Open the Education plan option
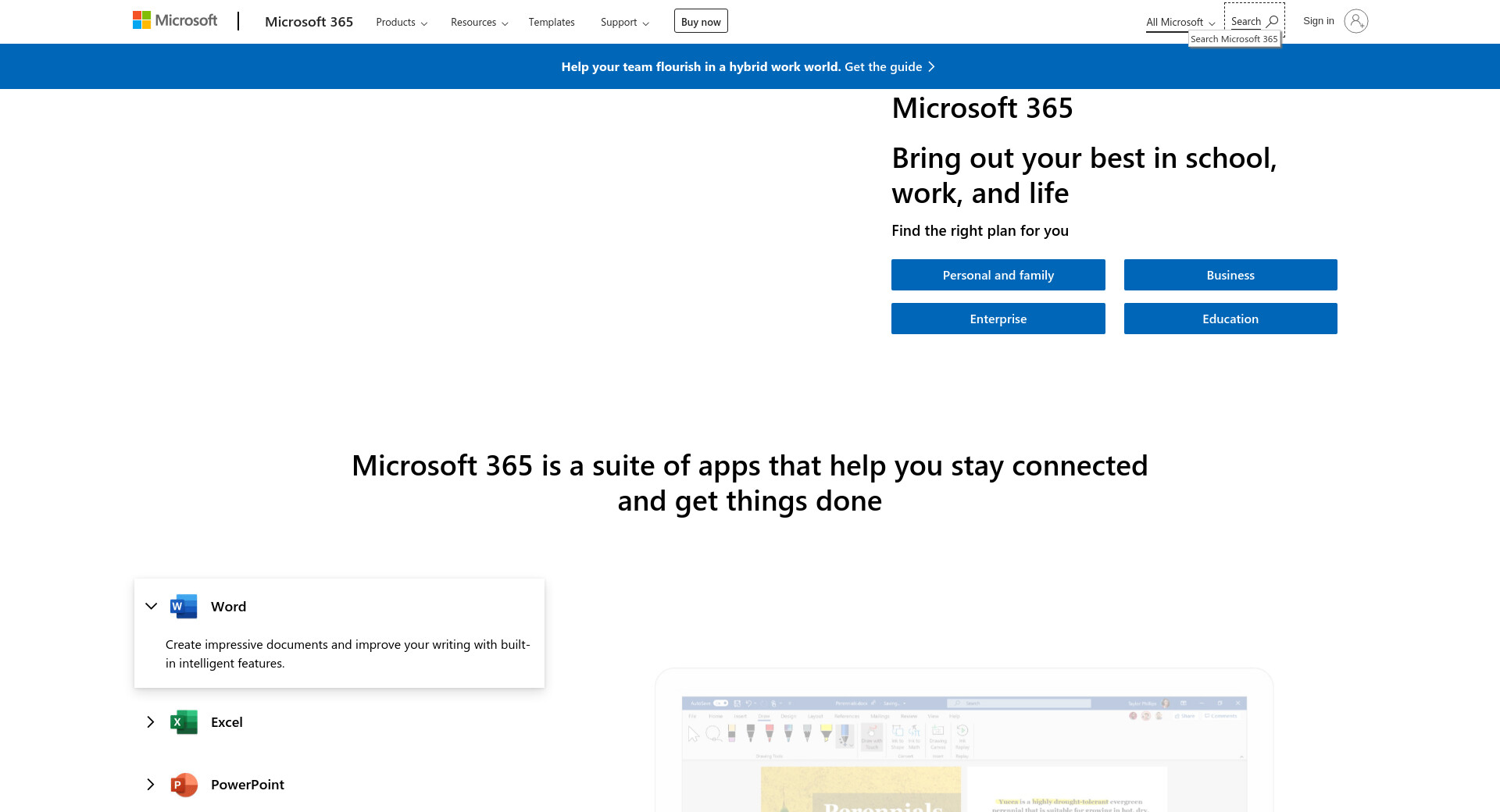 coord(1230,319)
